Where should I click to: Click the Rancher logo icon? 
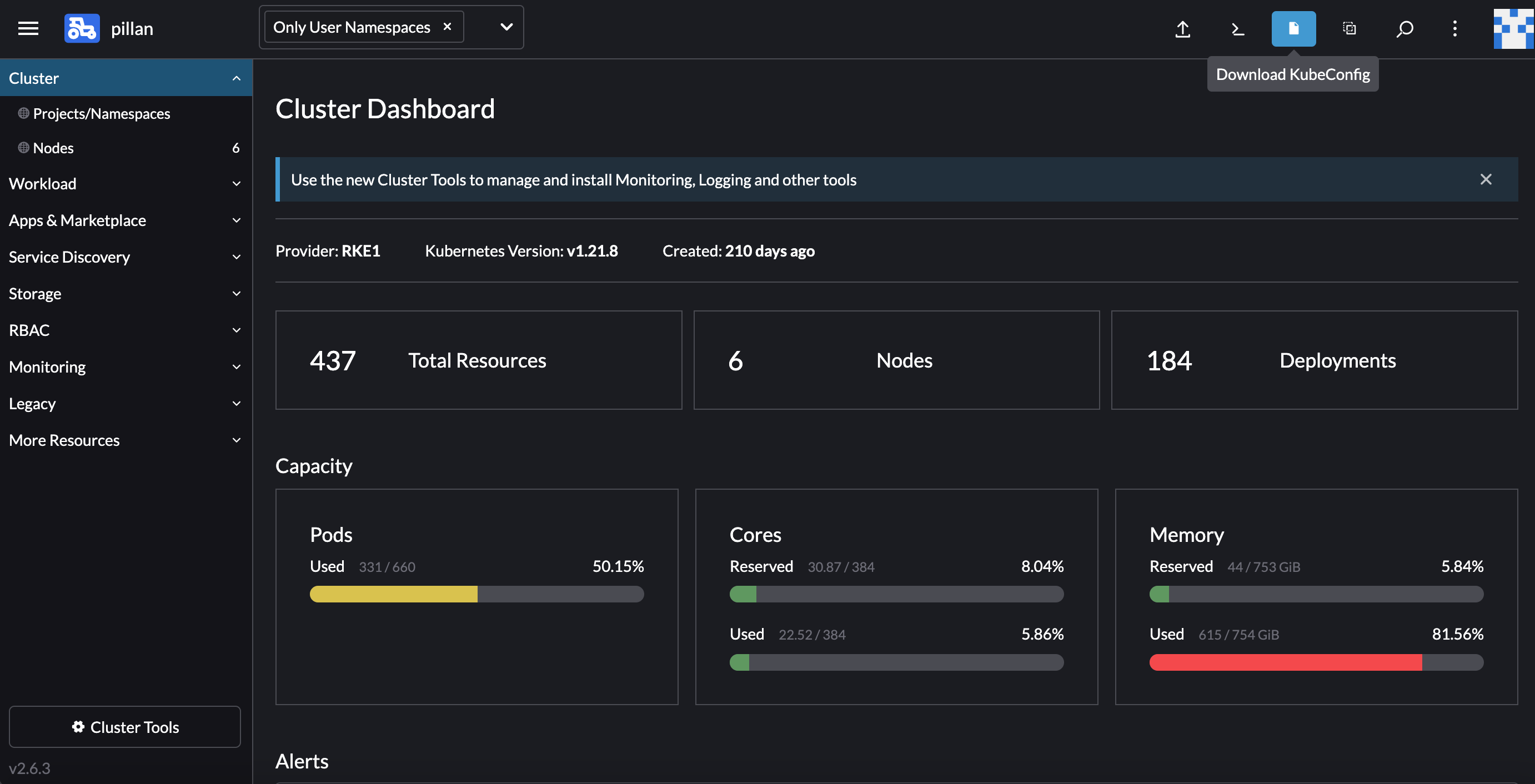[x=82, y=28]
